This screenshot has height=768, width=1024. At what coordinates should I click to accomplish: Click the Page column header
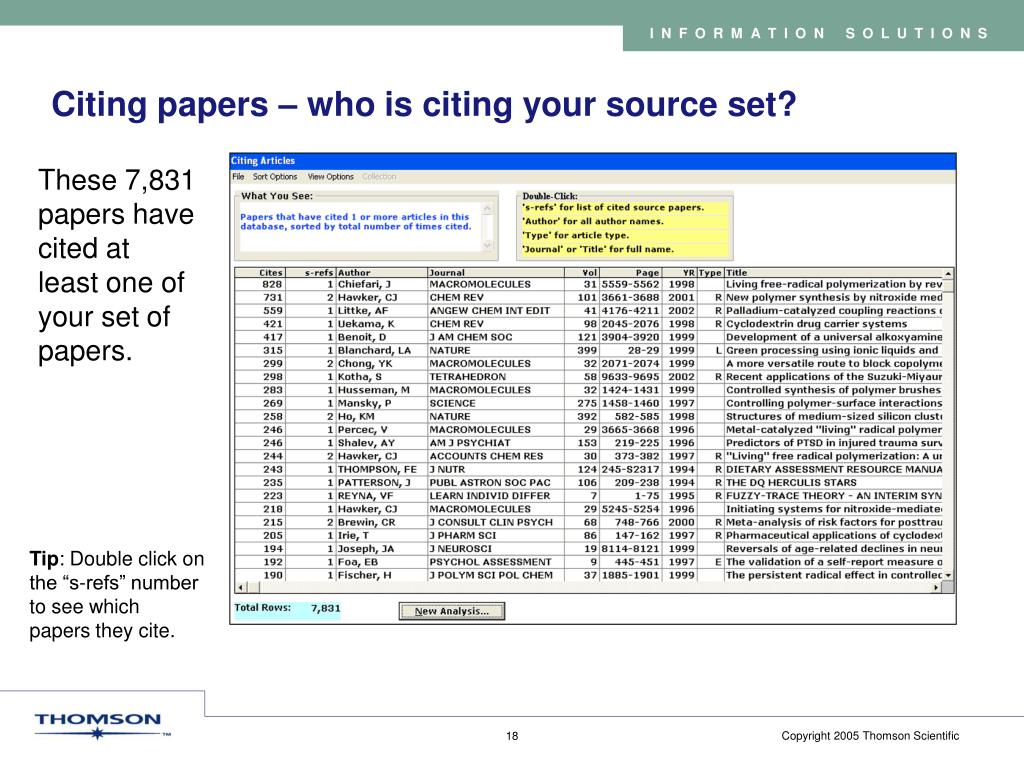tap(630, 272)
